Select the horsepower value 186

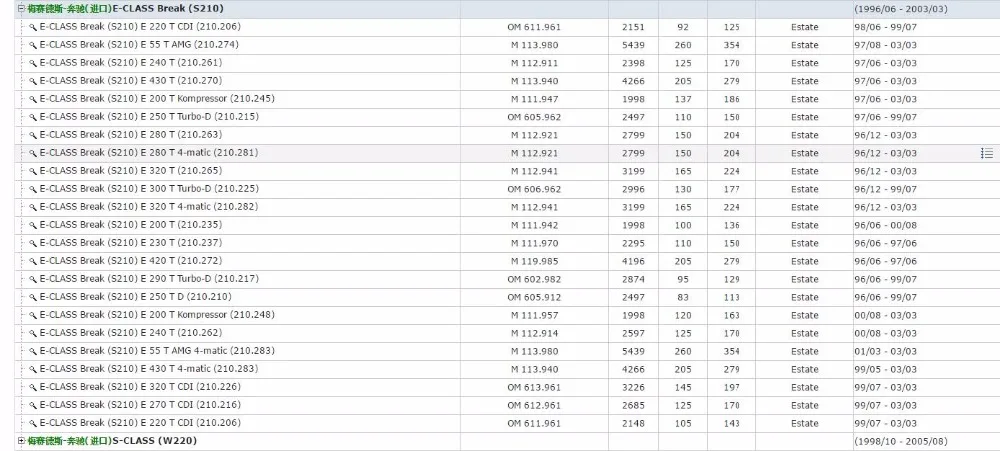coord(732,99)
